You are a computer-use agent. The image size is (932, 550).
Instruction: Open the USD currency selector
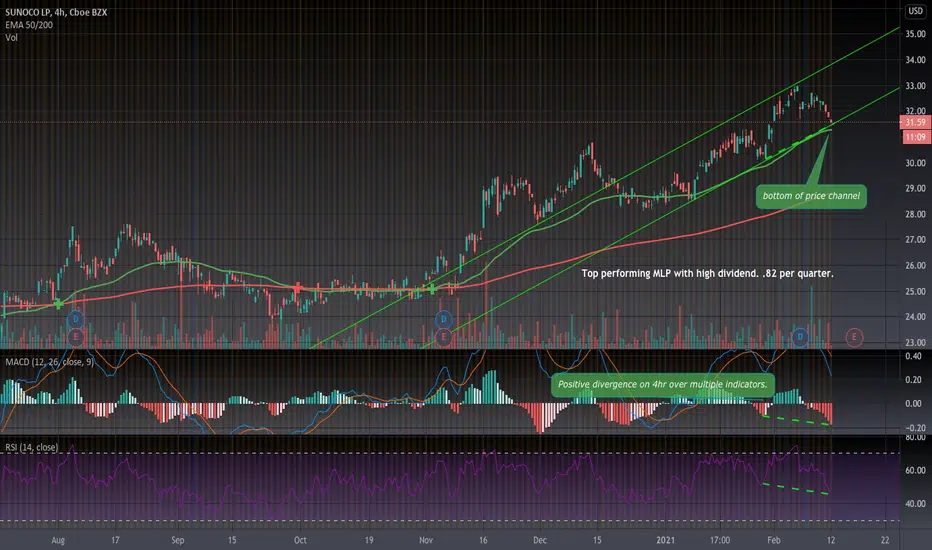915,11
